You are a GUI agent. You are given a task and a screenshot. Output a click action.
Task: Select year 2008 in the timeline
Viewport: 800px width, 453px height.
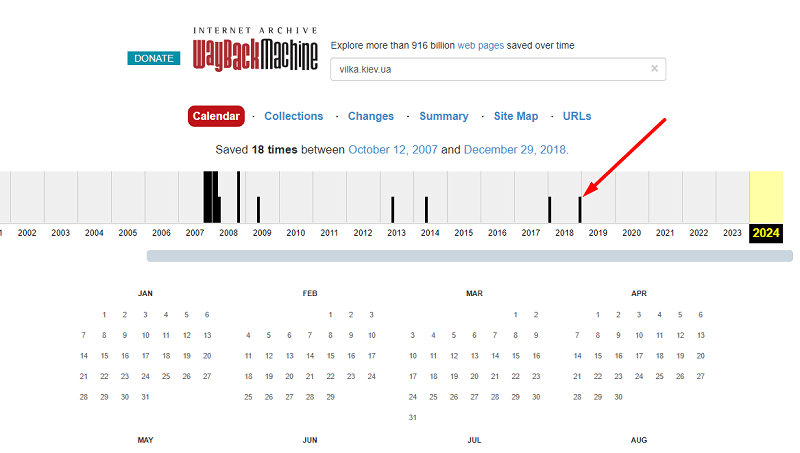pos(228,233)
